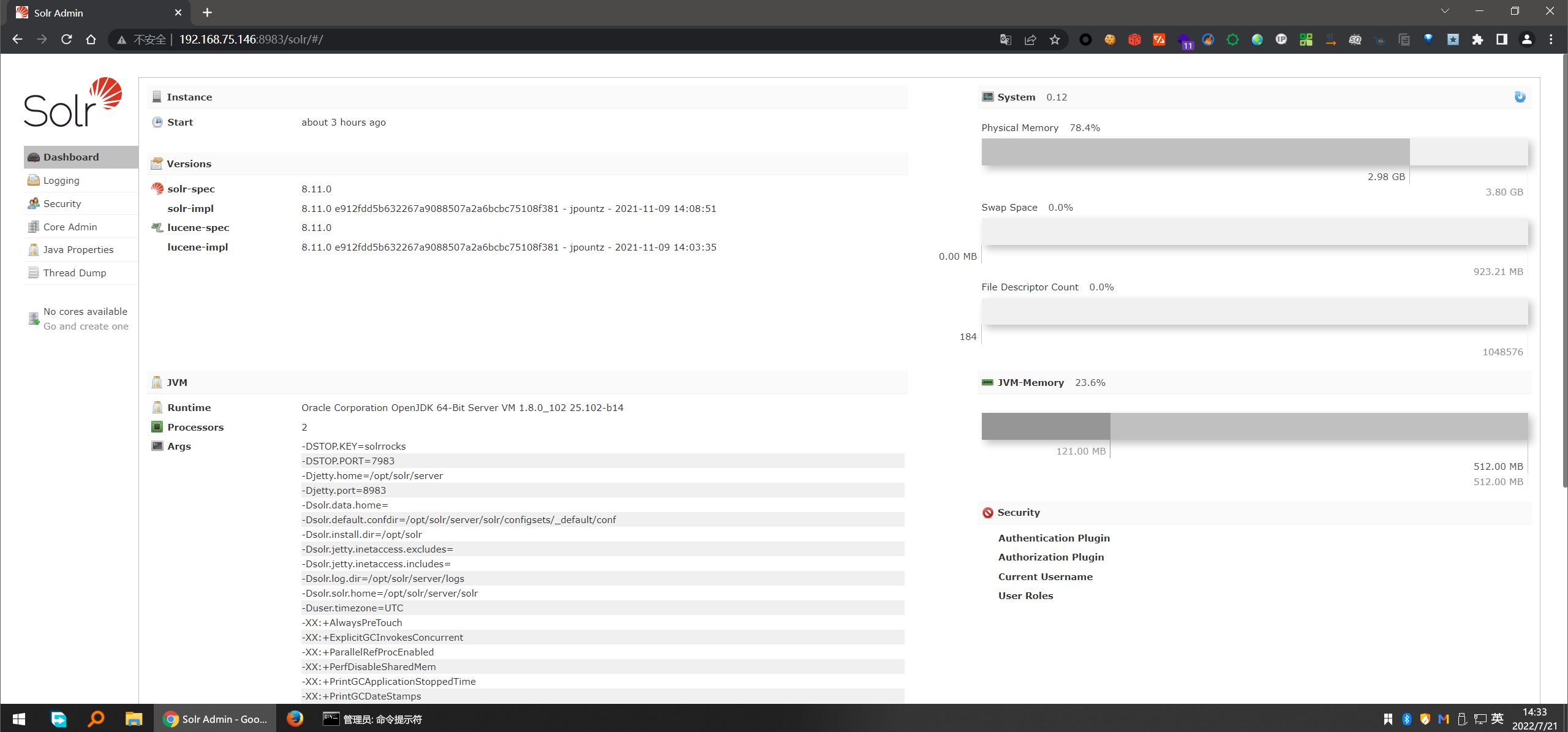Select the -DSTOP.PORT=7983 argument text
Screen dimensions: 1568x732
click(348, 461)
